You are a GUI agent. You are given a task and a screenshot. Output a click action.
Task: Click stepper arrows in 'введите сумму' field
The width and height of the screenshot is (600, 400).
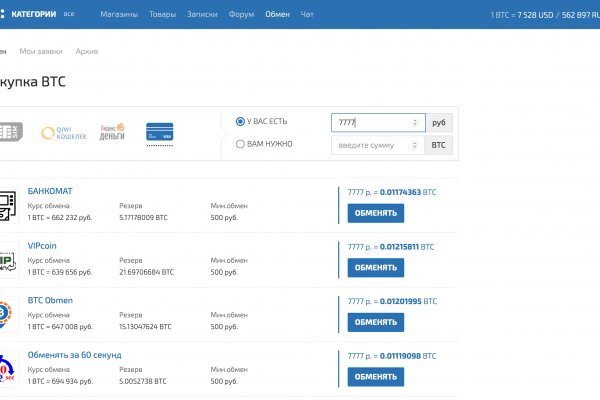(415, 145)
